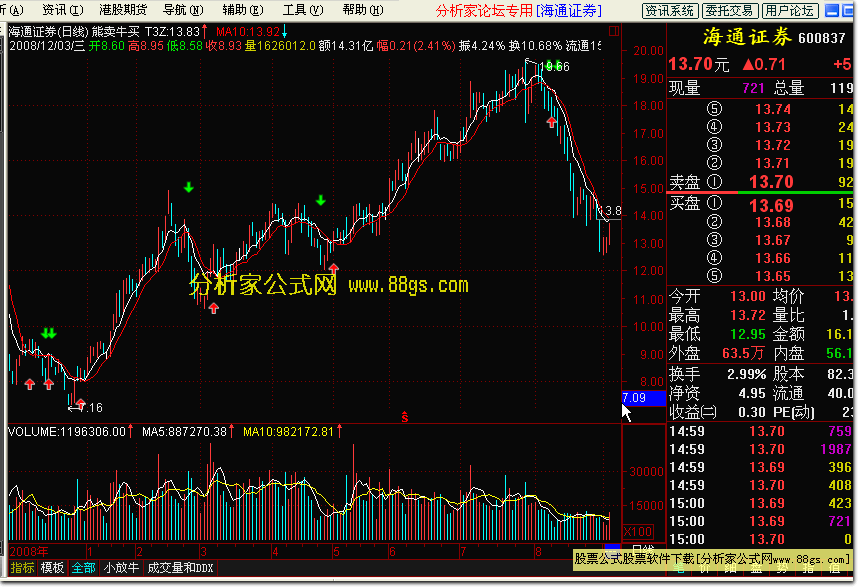
Task: Open the 帮助(H) menu
Action: coord(363,10)
